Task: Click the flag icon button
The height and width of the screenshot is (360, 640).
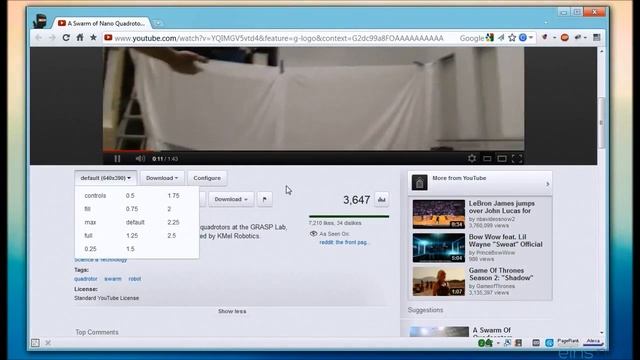Action: tap(264, 199)
